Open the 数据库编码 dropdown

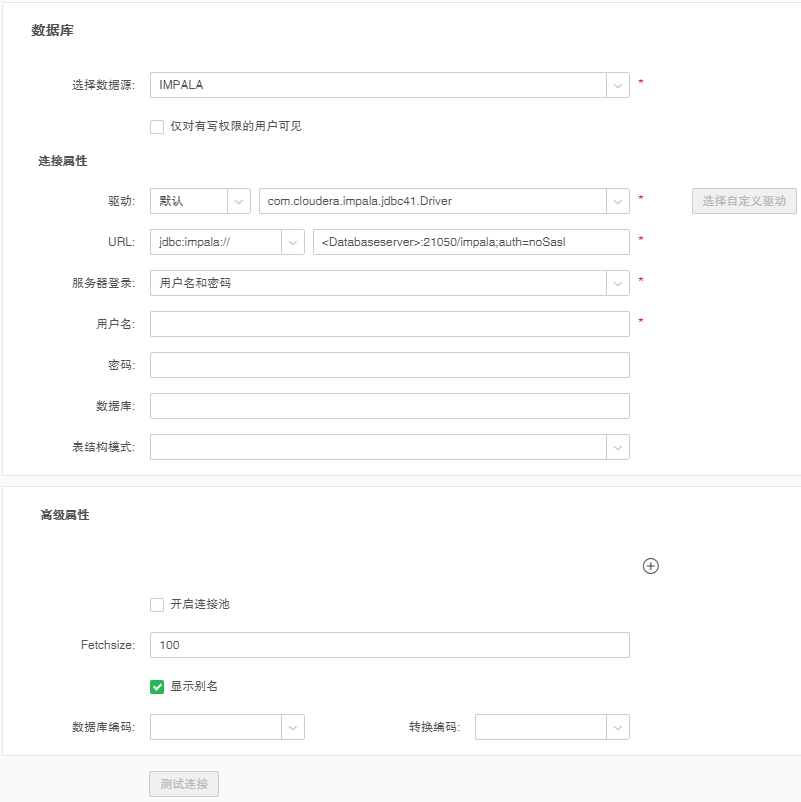tap(227, 727)
